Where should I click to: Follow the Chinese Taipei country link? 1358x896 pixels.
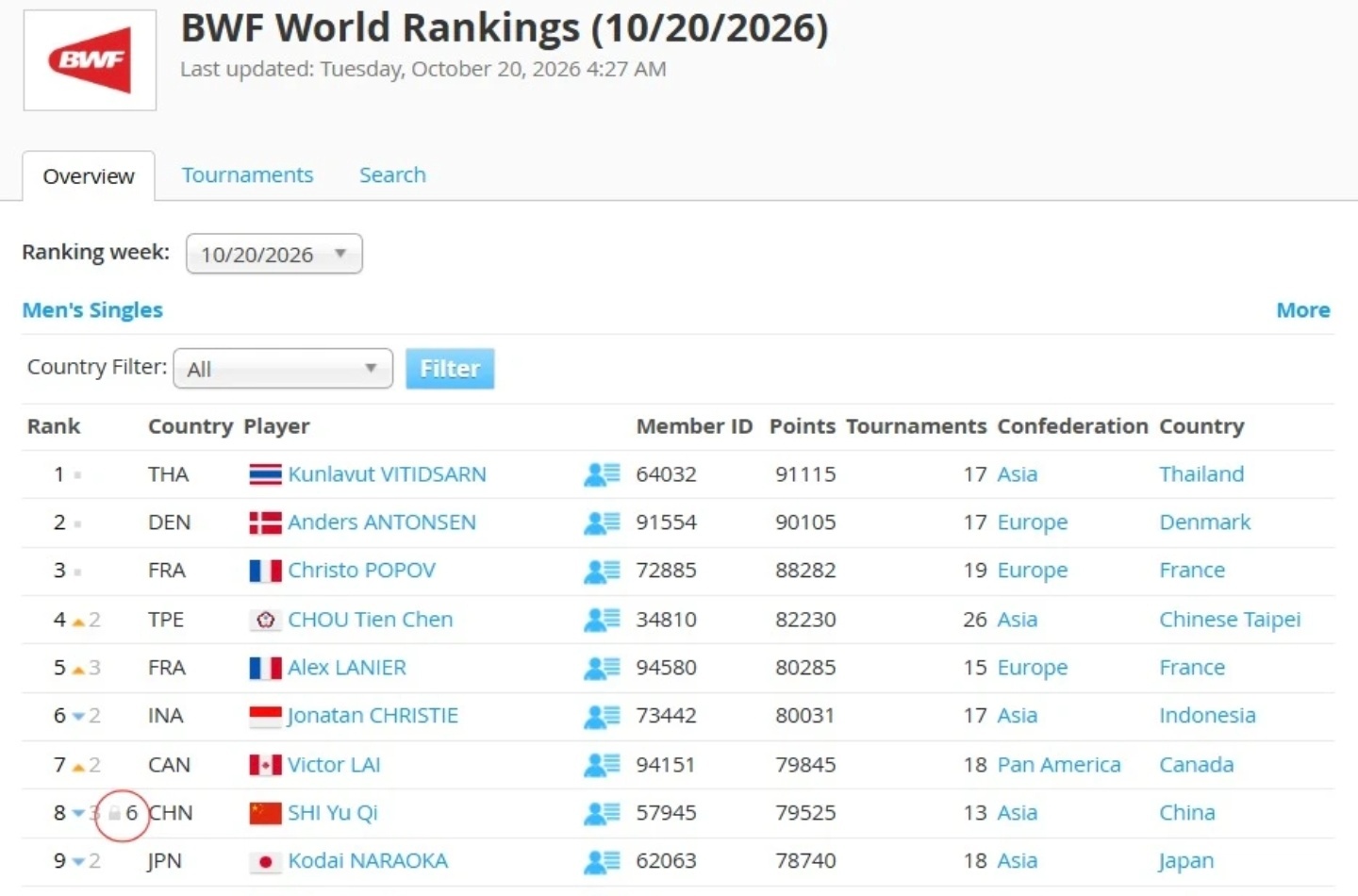click(1230, 620)
